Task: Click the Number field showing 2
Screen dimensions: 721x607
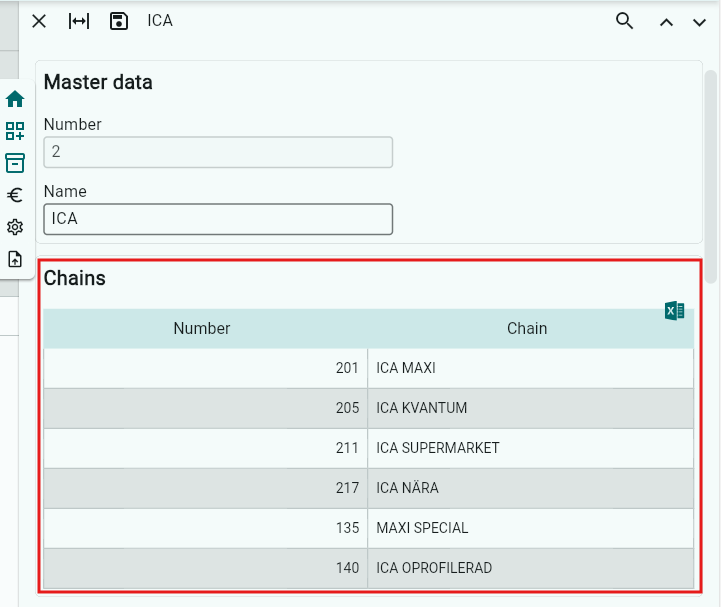Action: [218, 152]
